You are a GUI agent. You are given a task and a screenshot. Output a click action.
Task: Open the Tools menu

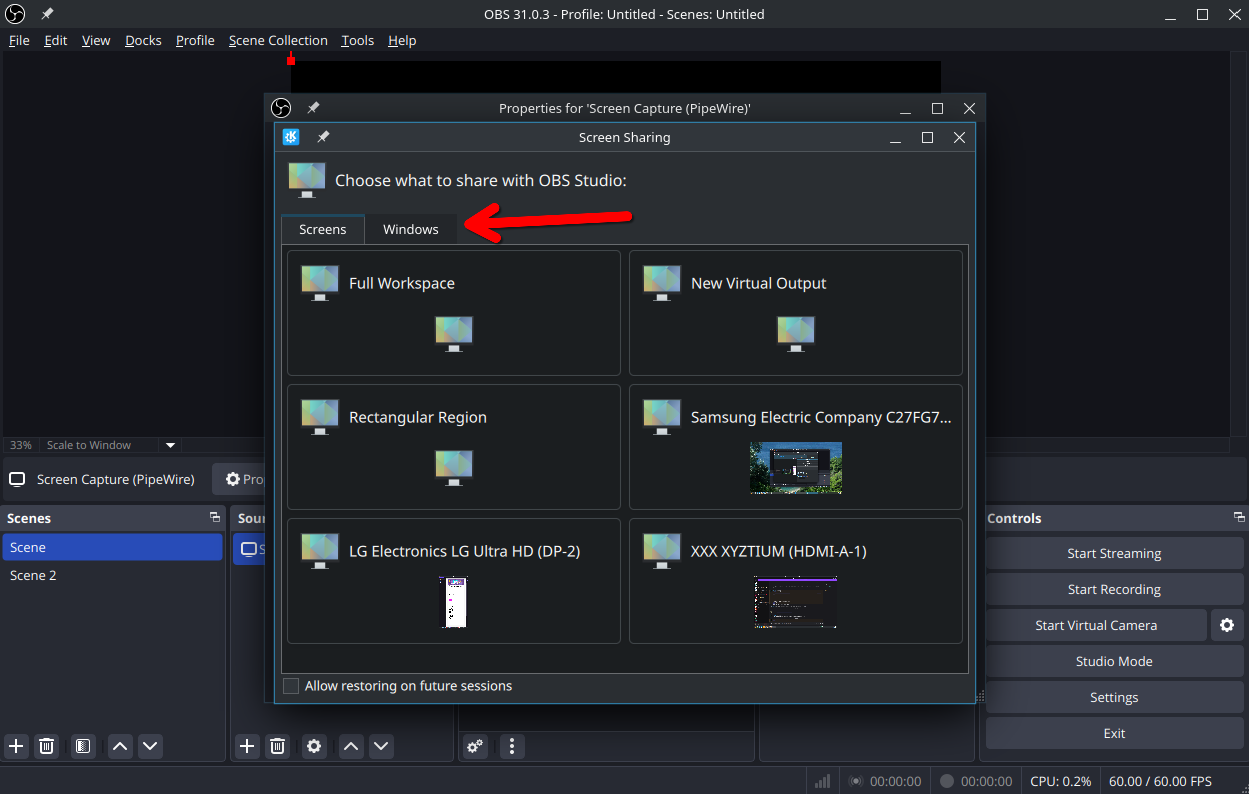[357, 41]
